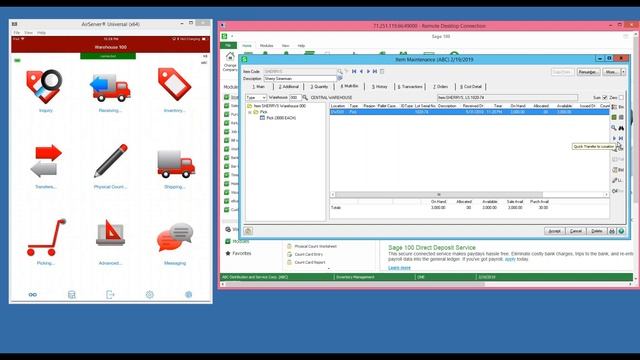The height and width of the screenshot is (360, 640).
Task: Tap the globe icon in the bottom bar
Action: (x=188, y=294)
